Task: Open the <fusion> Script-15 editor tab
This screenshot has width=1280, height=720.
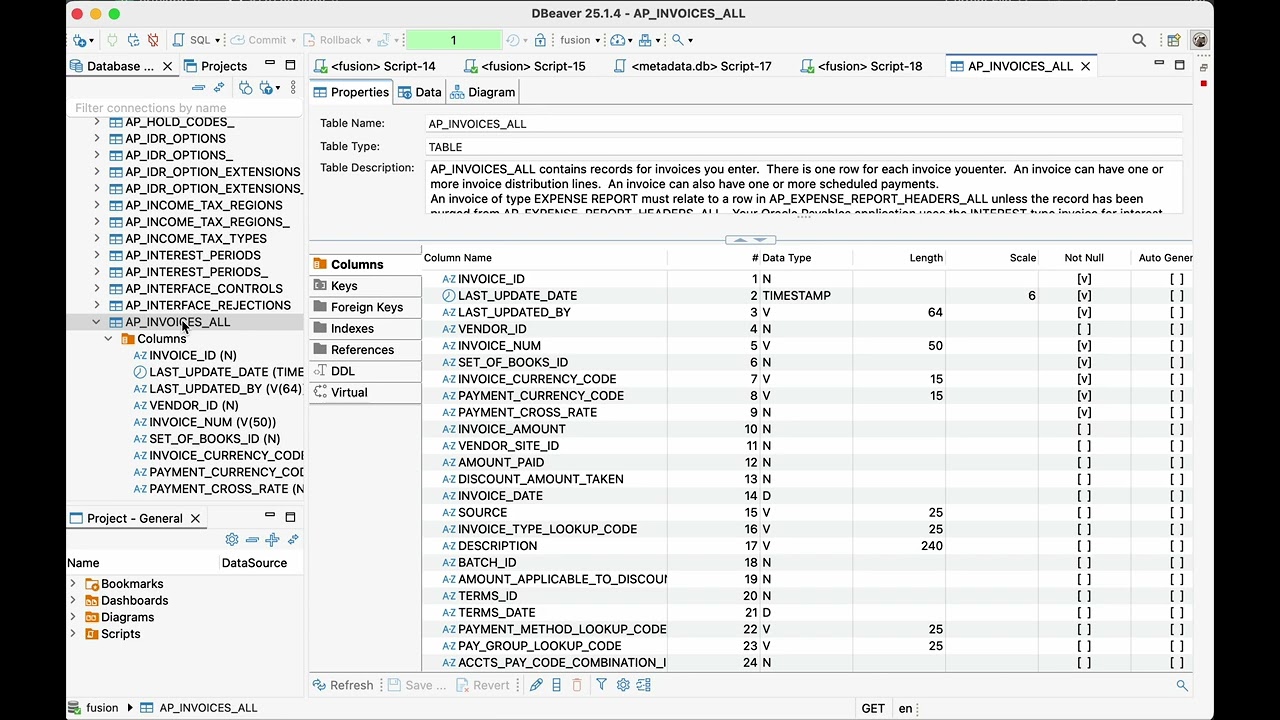Action: point(524,66)
